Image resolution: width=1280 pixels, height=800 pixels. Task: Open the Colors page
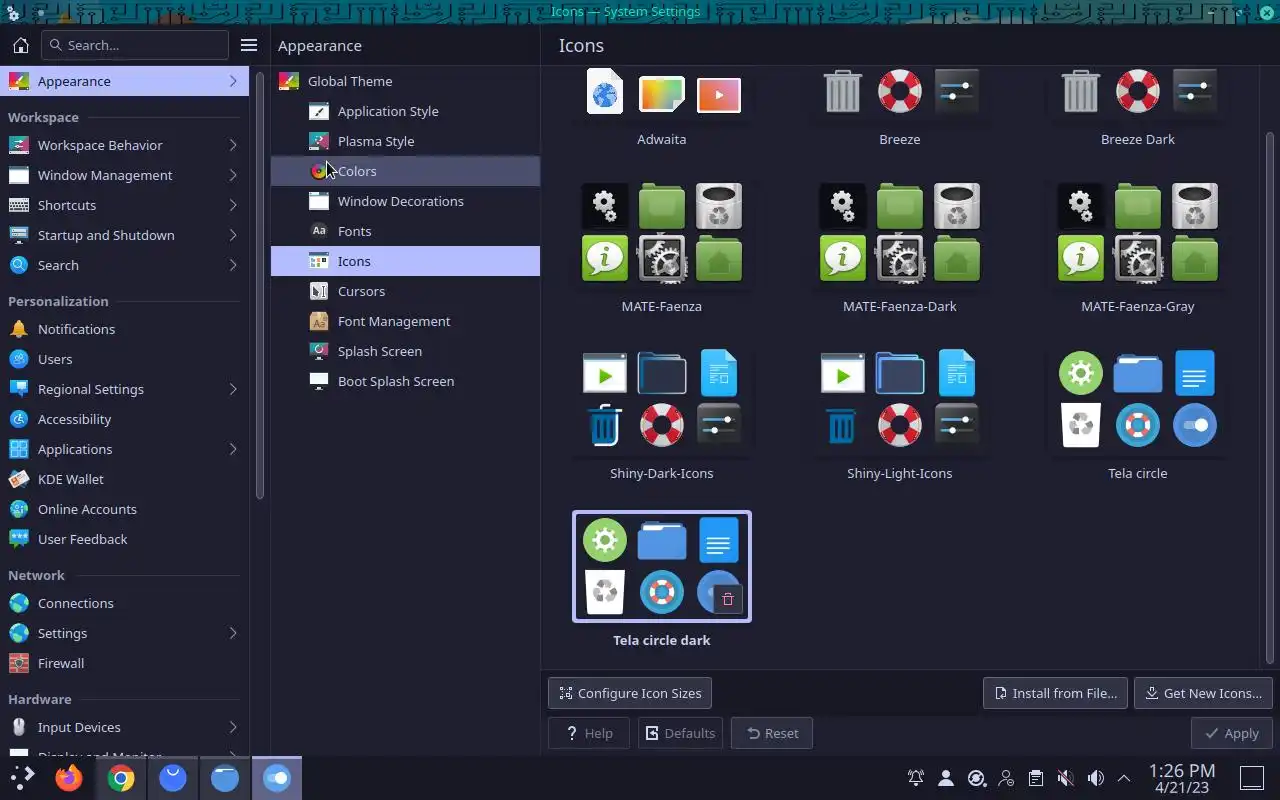(x=405, y=171)
